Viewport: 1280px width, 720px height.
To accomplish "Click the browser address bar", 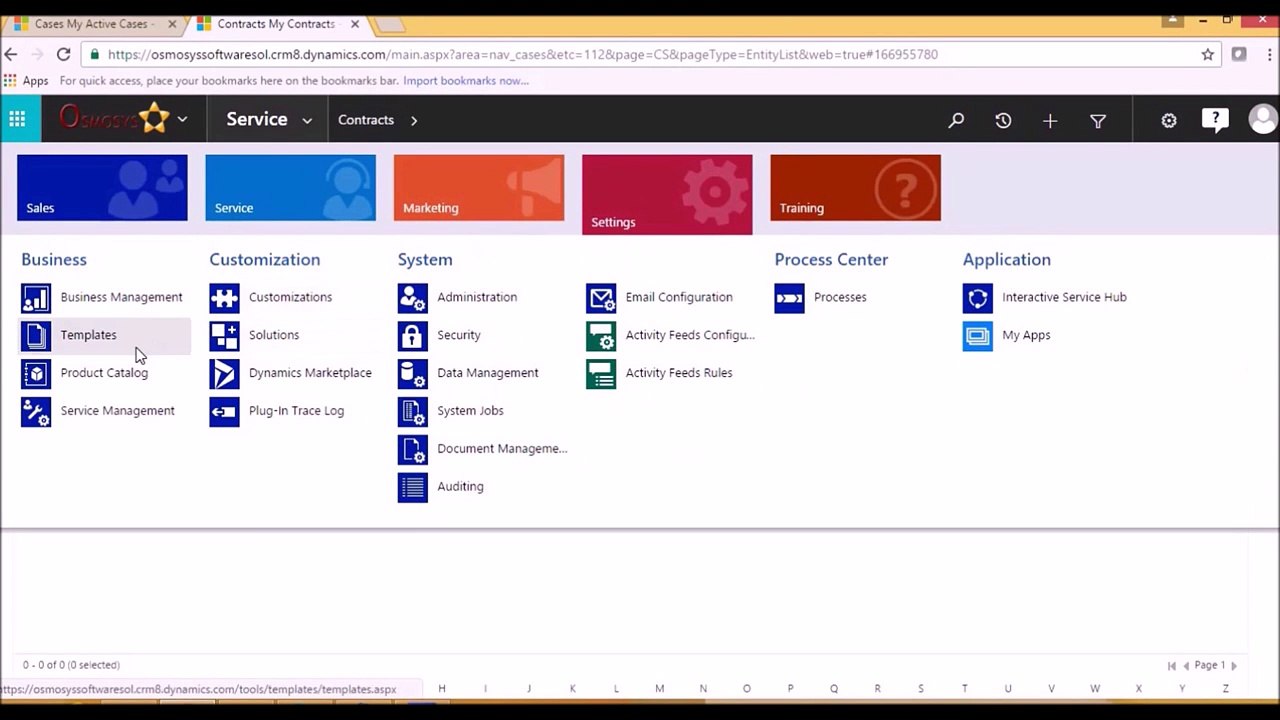I will tap(640, 55).
